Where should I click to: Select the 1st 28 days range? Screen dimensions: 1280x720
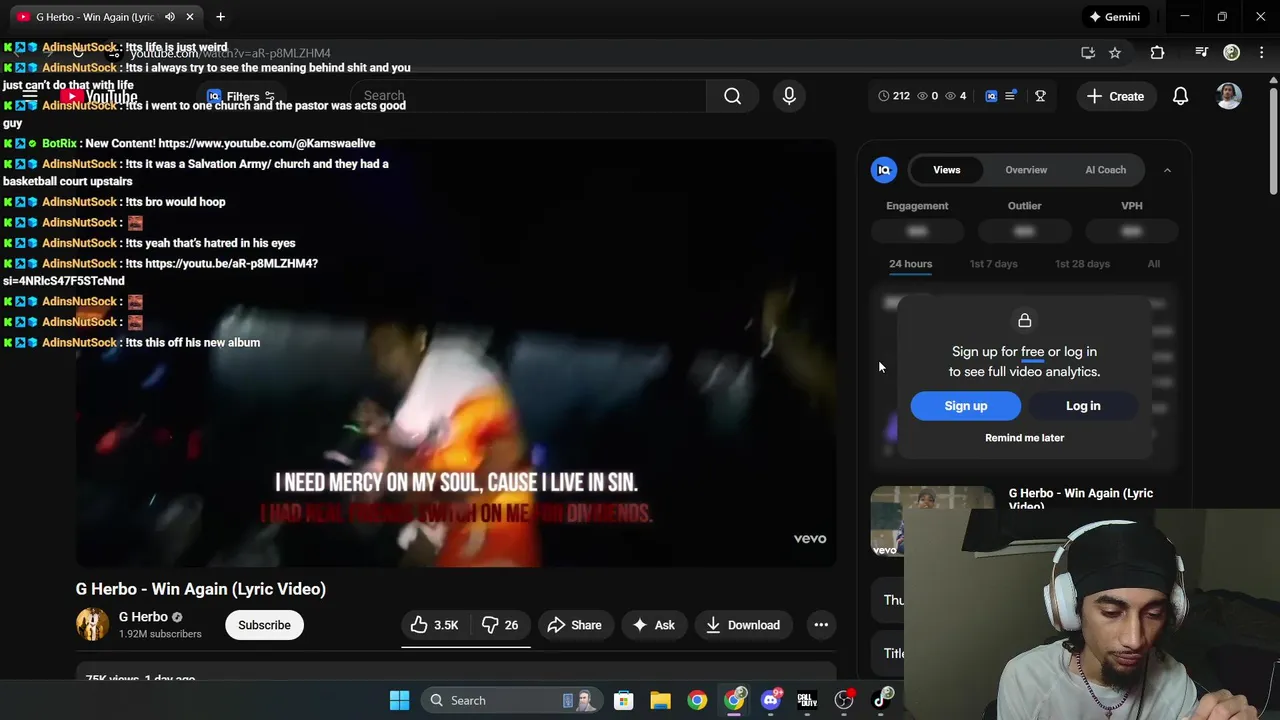[1082, 264]
